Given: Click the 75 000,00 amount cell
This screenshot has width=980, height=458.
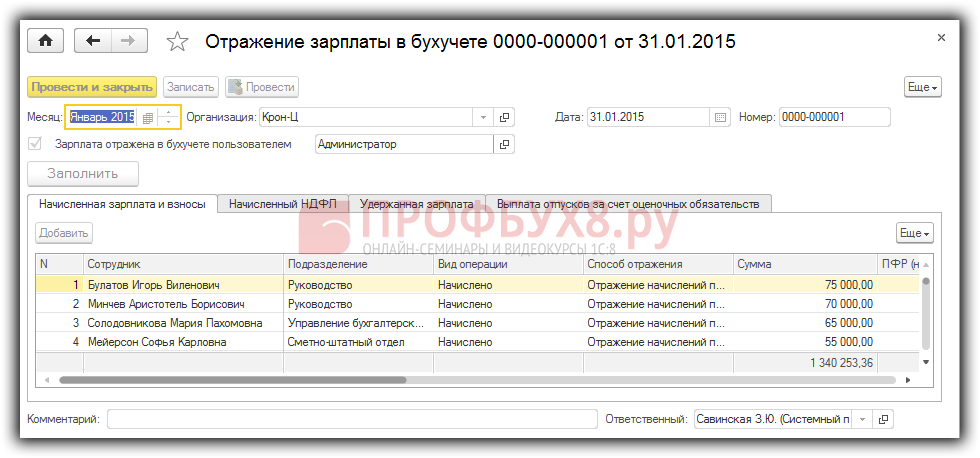Looking at the screenshot, I should coord(805,285).
